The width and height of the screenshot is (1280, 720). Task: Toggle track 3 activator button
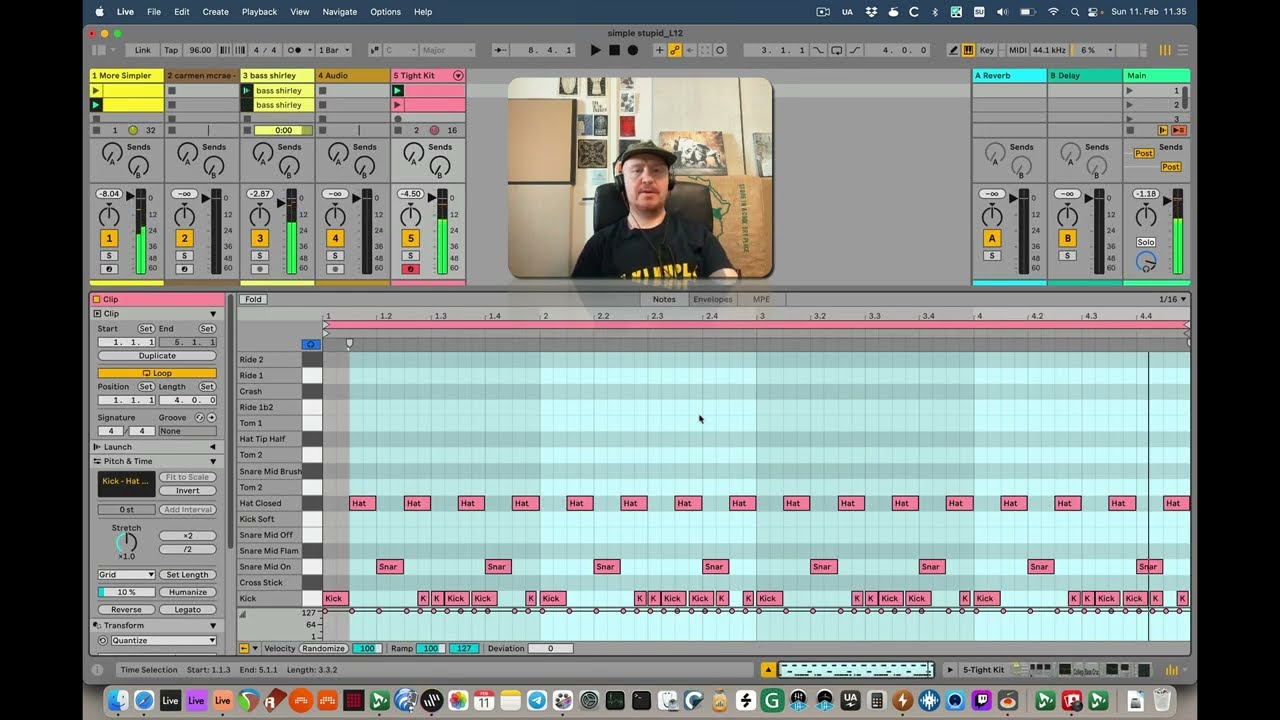coord(260,238)
